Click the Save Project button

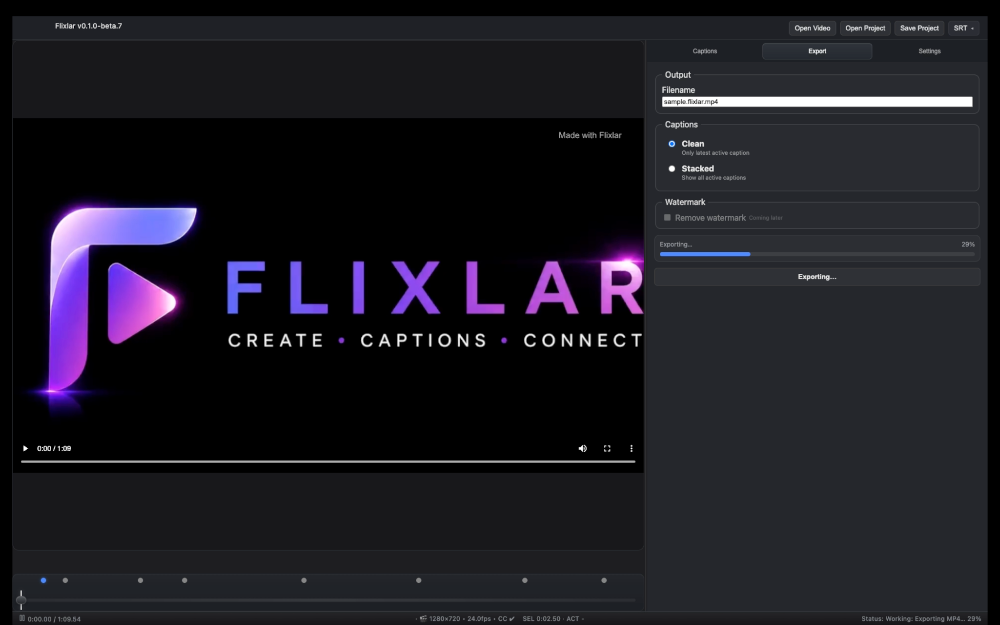[x=919, y=28]
